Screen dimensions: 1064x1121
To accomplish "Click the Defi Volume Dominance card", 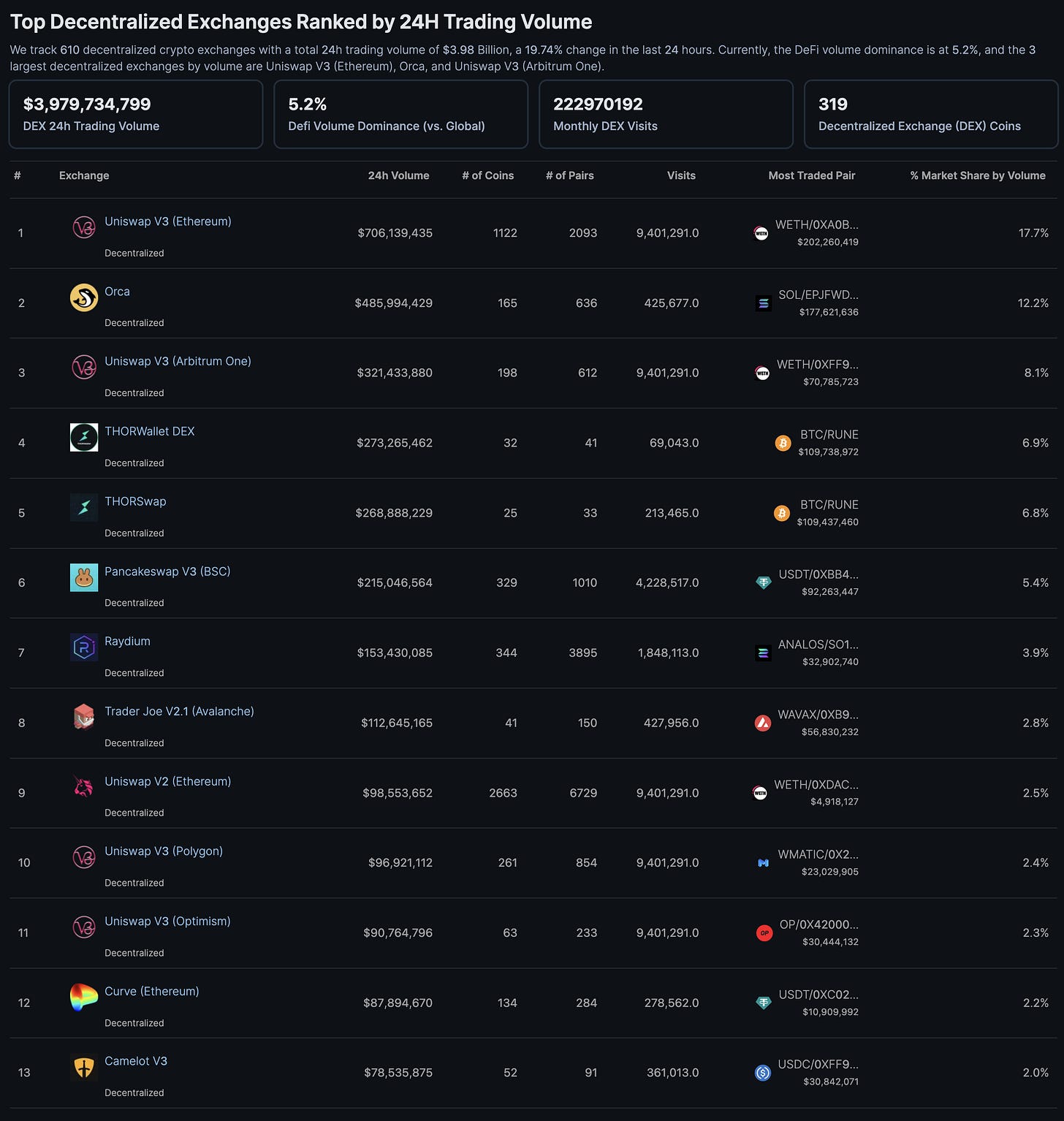I will click(401, 115).
